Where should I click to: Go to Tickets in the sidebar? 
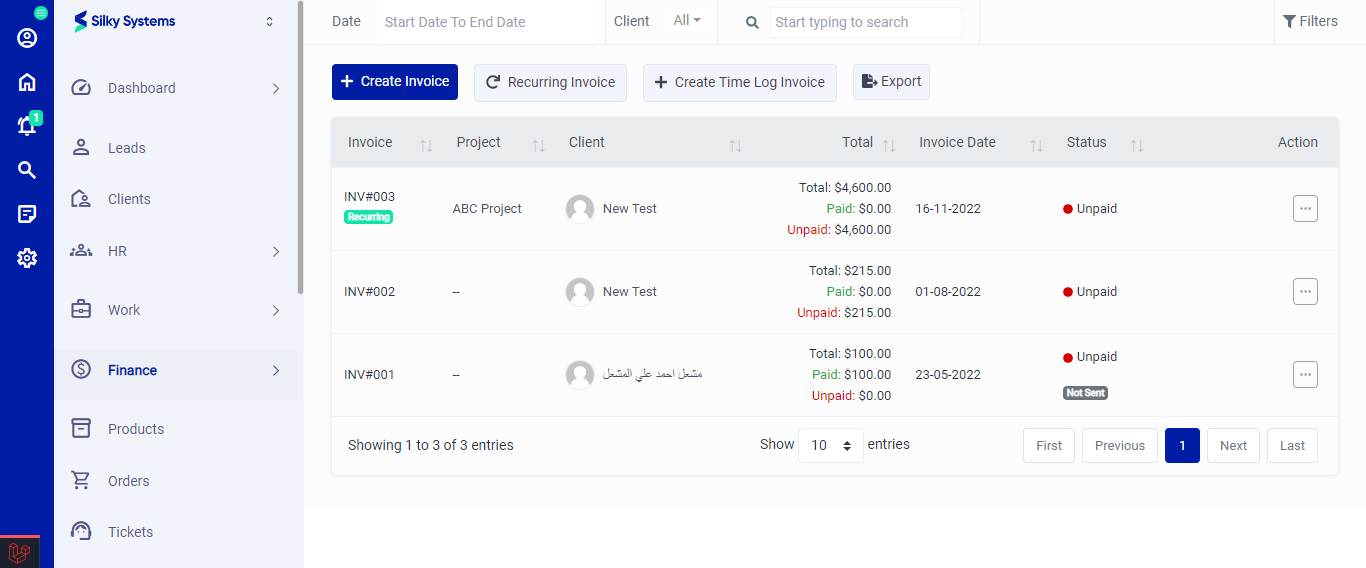tap(130, 532)
